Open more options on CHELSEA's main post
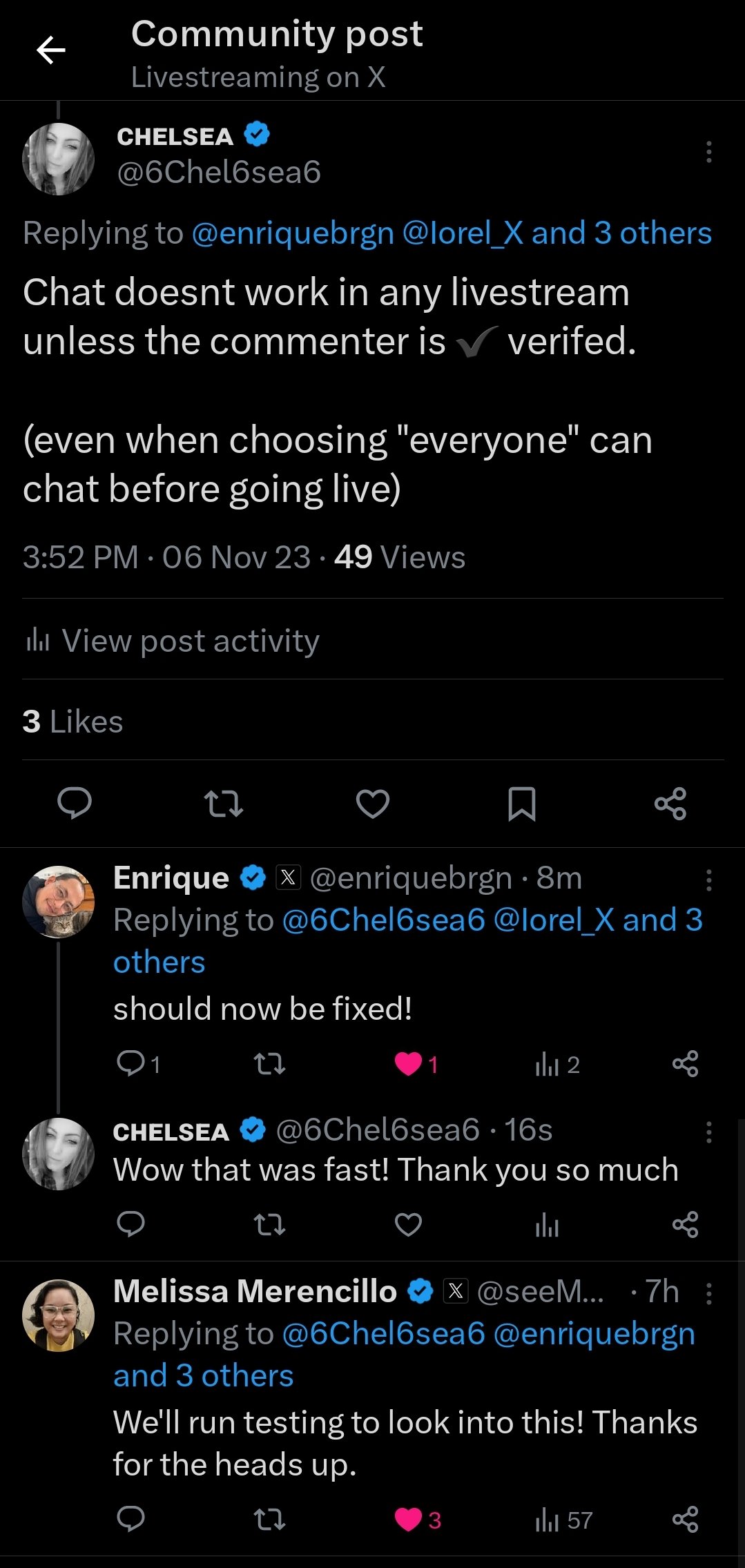The image size is (745, 1568). click(x=708, y=152)
